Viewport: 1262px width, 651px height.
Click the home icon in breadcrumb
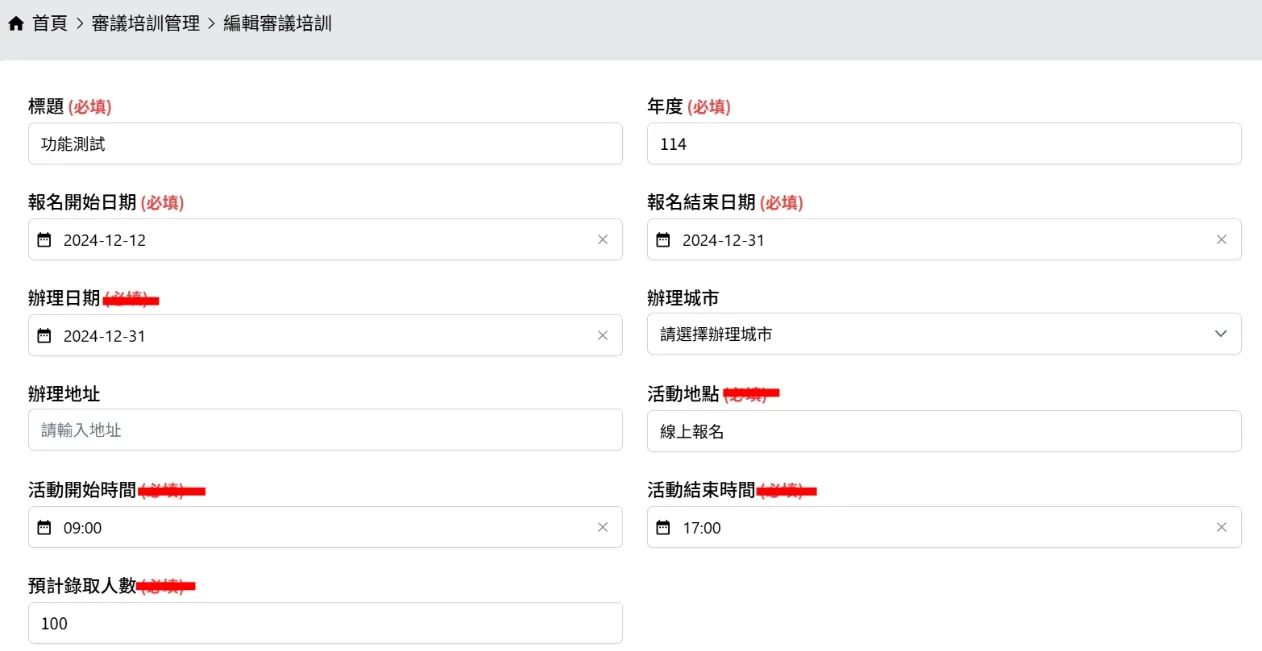point(16,23)
